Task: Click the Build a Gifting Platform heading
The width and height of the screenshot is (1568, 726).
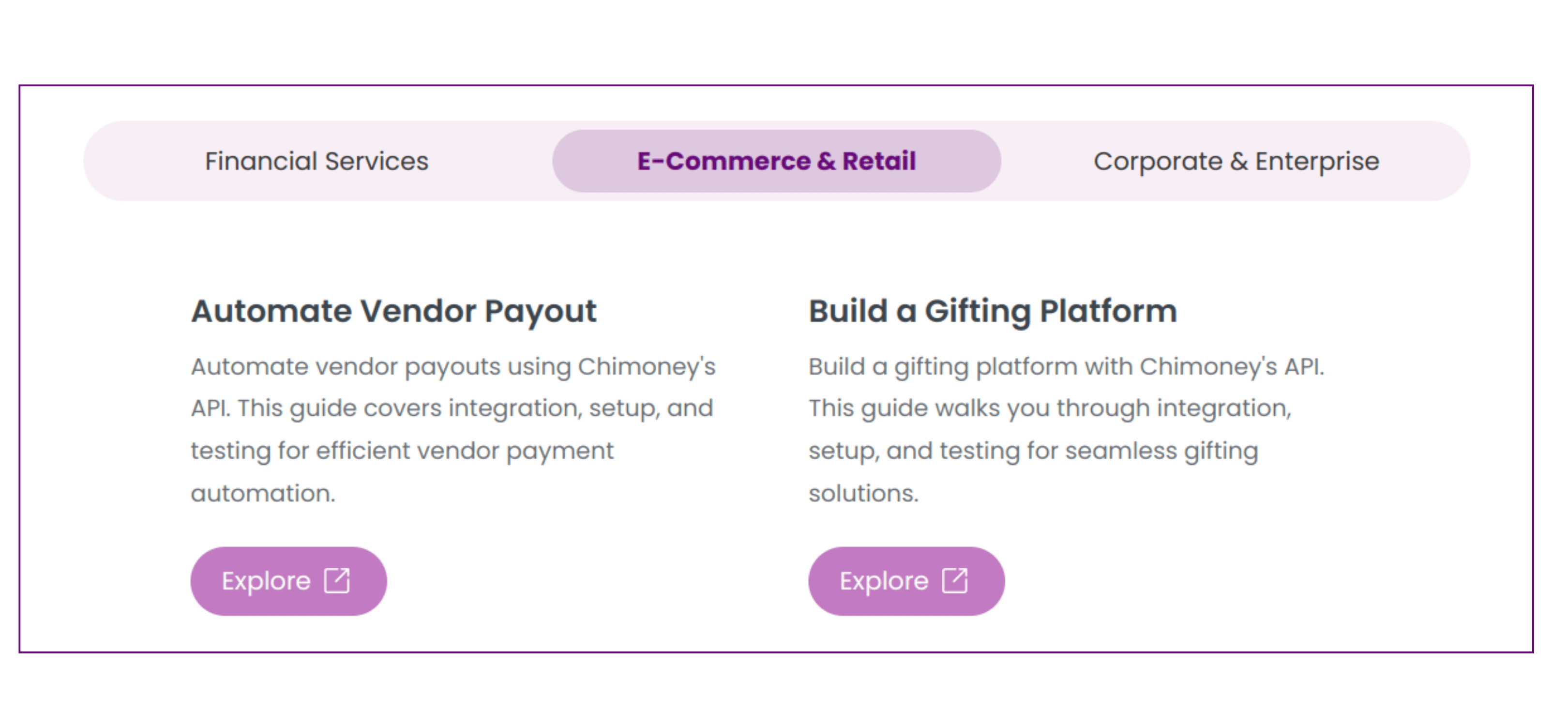Action: [x=993, y=311]
